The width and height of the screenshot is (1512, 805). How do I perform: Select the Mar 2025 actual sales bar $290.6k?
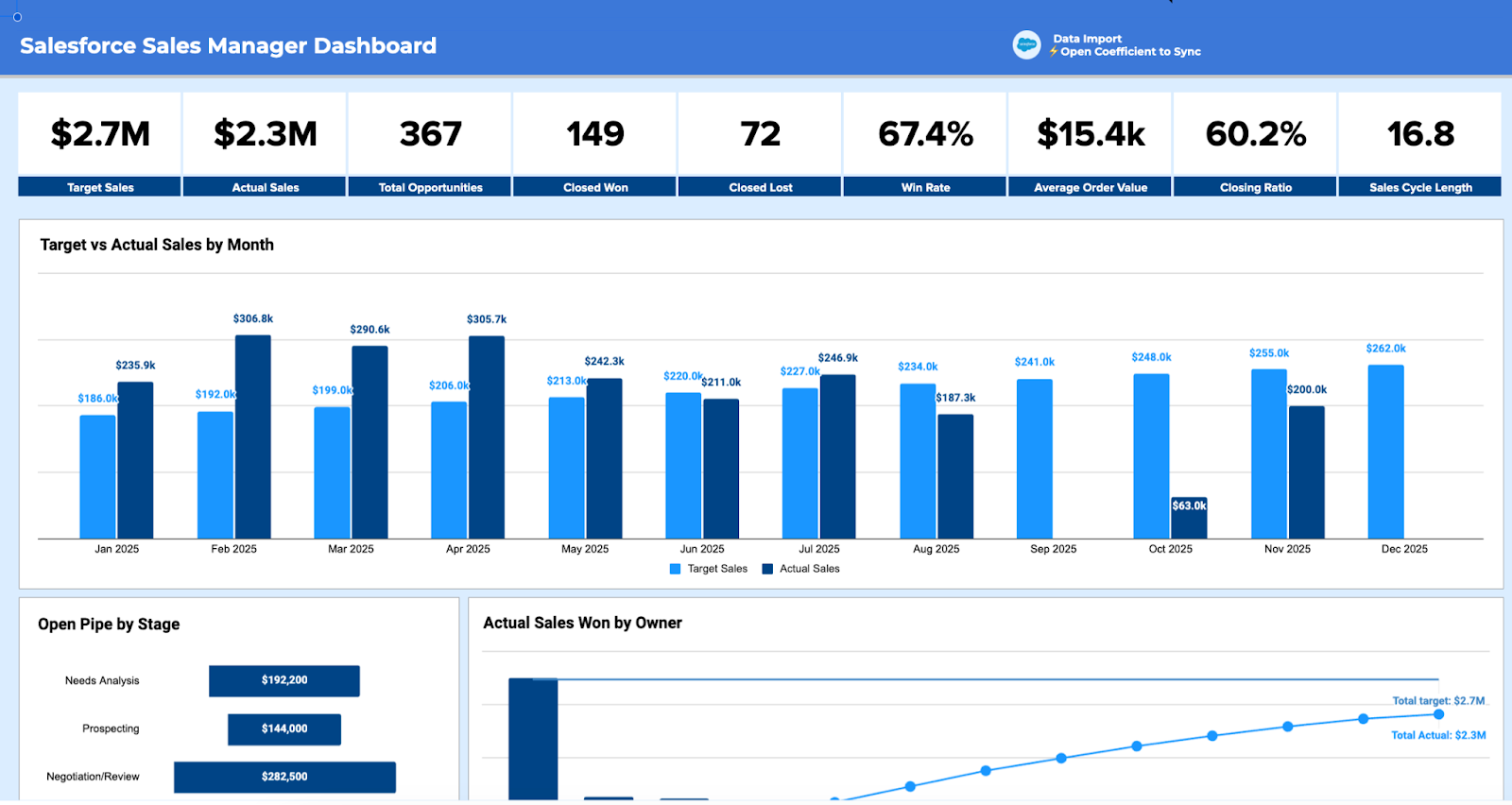pyautogui.click(x=369, y=442)
